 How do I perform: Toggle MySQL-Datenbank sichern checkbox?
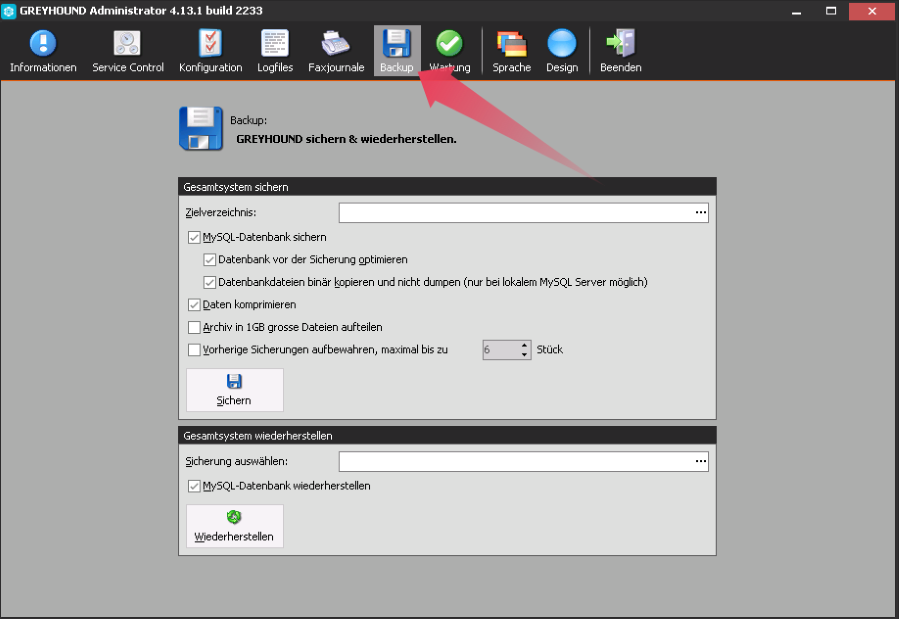[x=194, y=237]
